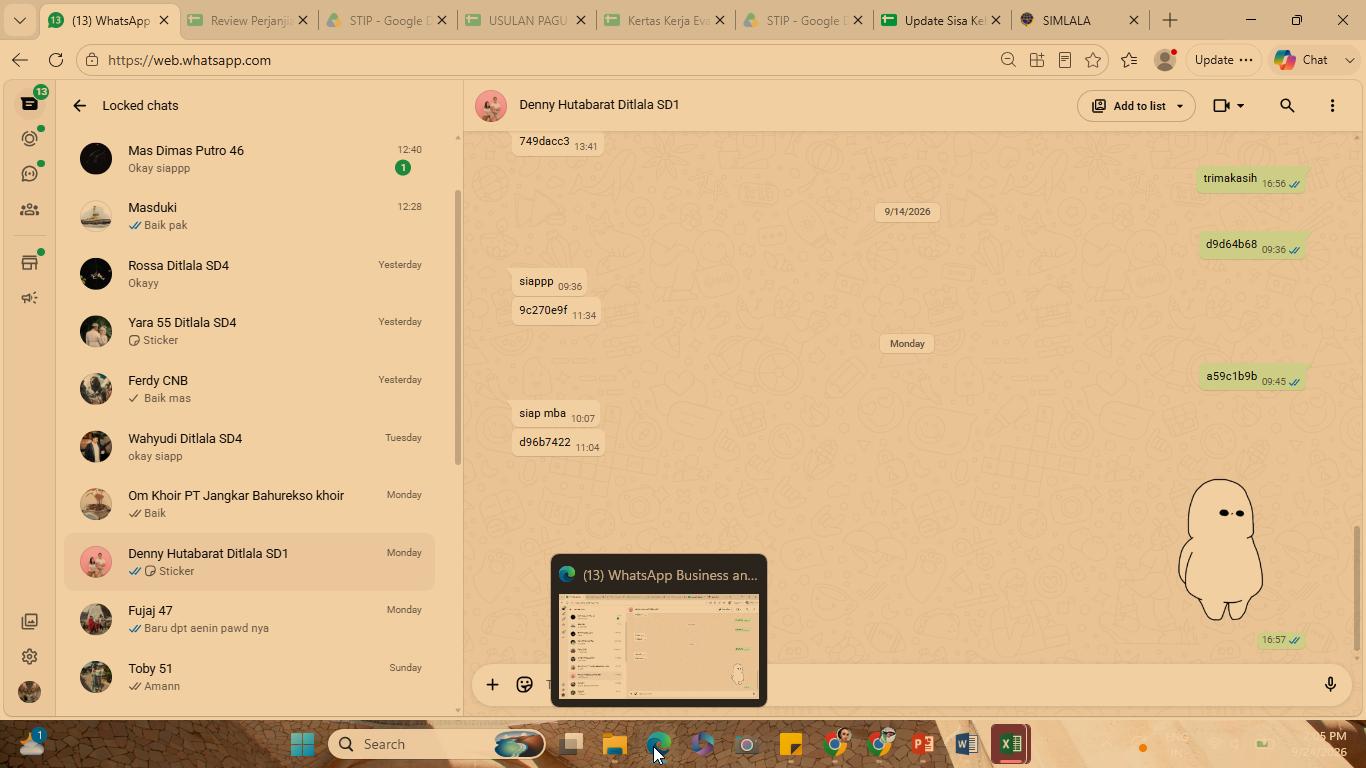
Task: Click the plus attach icon
Action: pyautogui.click(x=492, y=685)
